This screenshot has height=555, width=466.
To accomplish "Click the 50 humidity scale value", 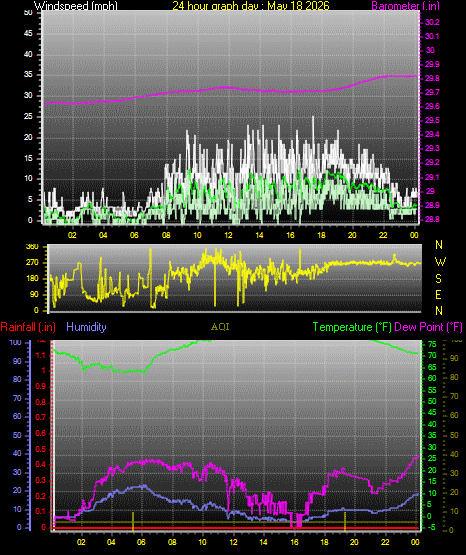I will (17, 435).
